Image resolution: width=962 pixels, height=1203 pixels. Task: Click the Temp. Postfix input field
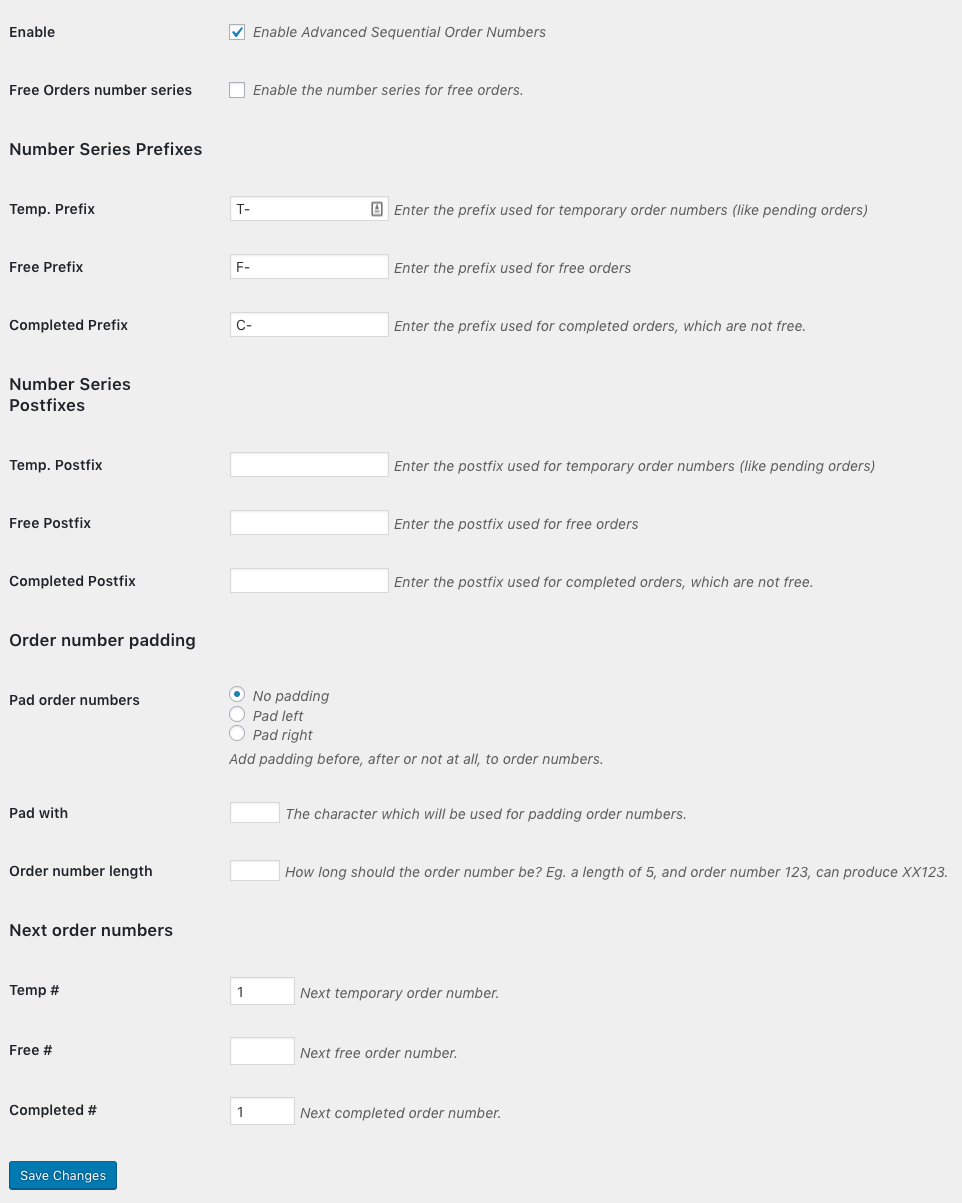(309, 465)
